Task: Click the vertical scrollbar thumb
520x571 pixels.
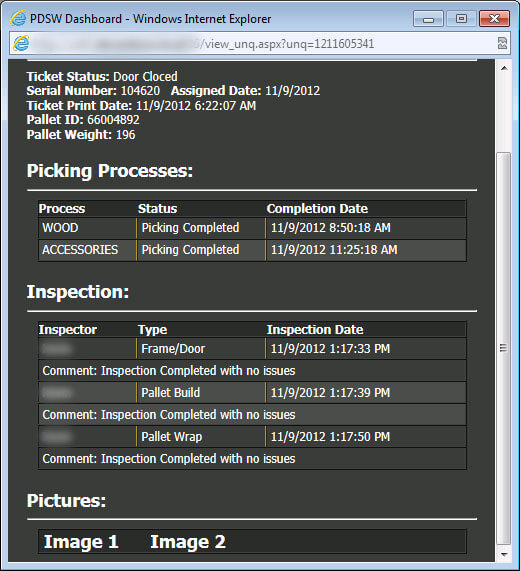Action: pos(504,348)
